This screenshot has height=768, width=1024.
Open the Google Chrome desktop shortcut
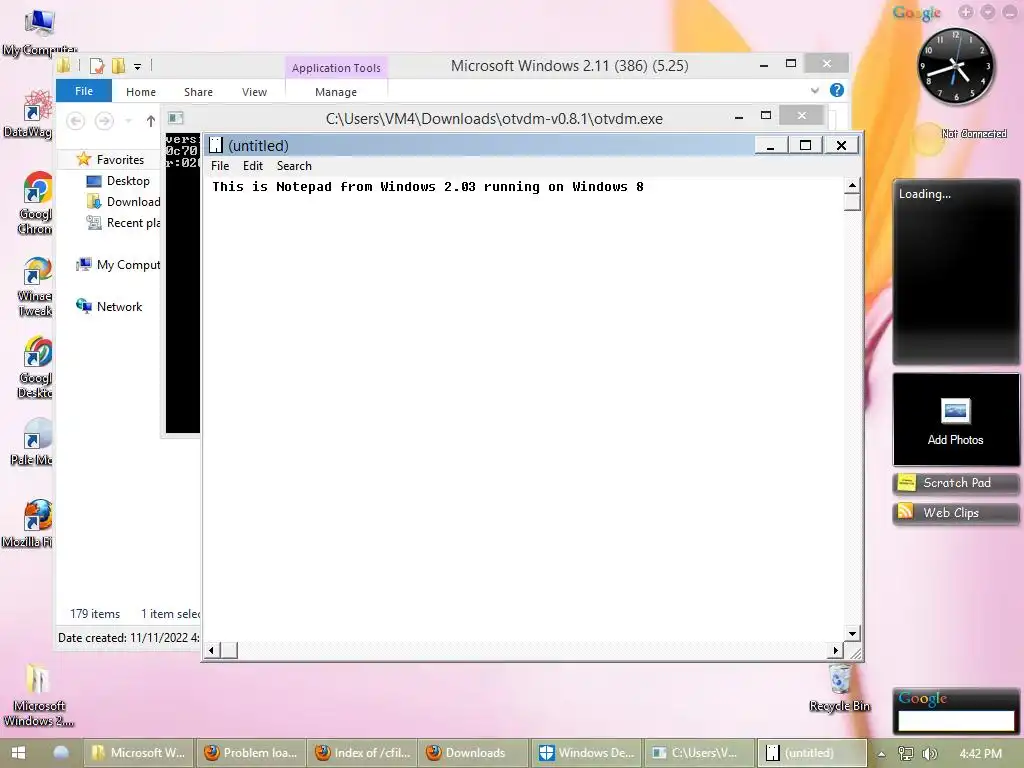[36, 203]
